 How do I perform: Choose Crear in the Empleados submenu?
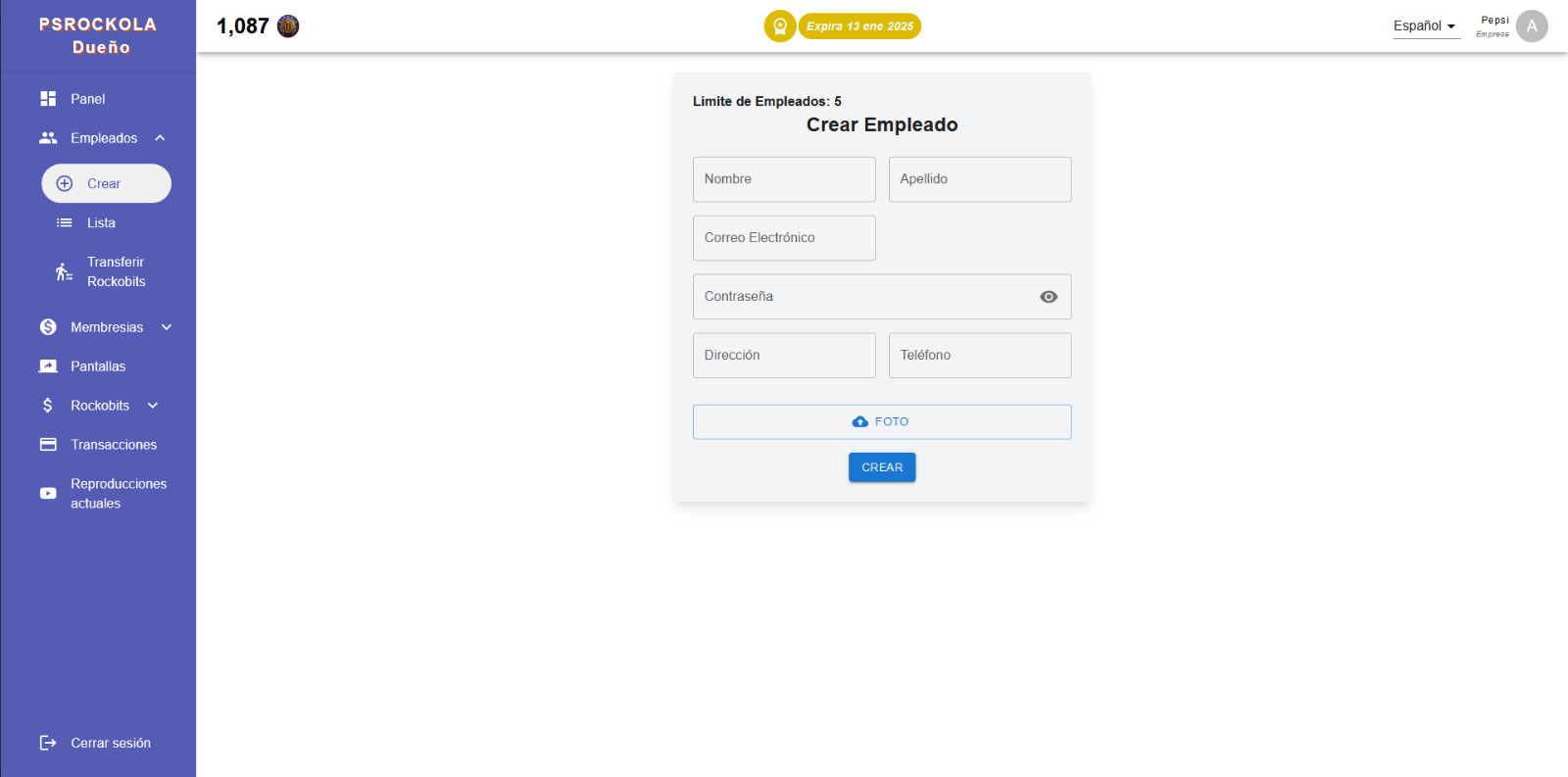point(106,183)
